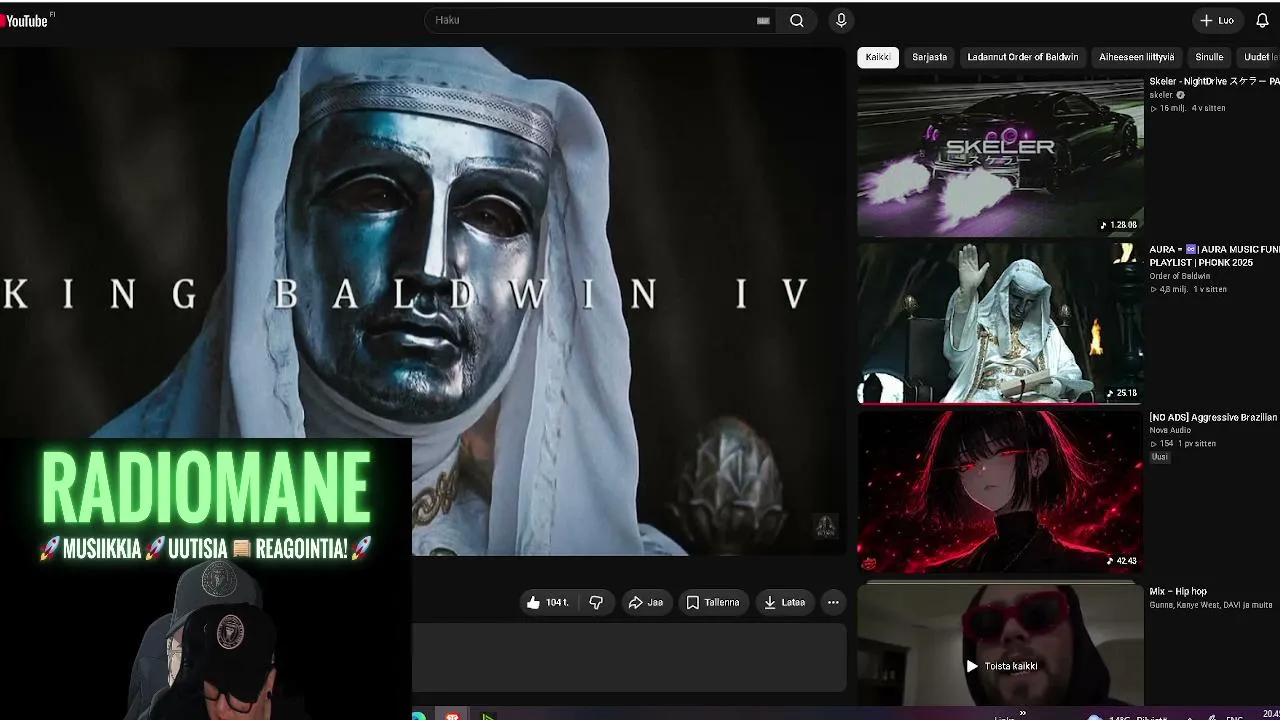Click the King Baldwin IV video player
Image resolution: width=1280 pixels, height=720 pixels.
423,300
